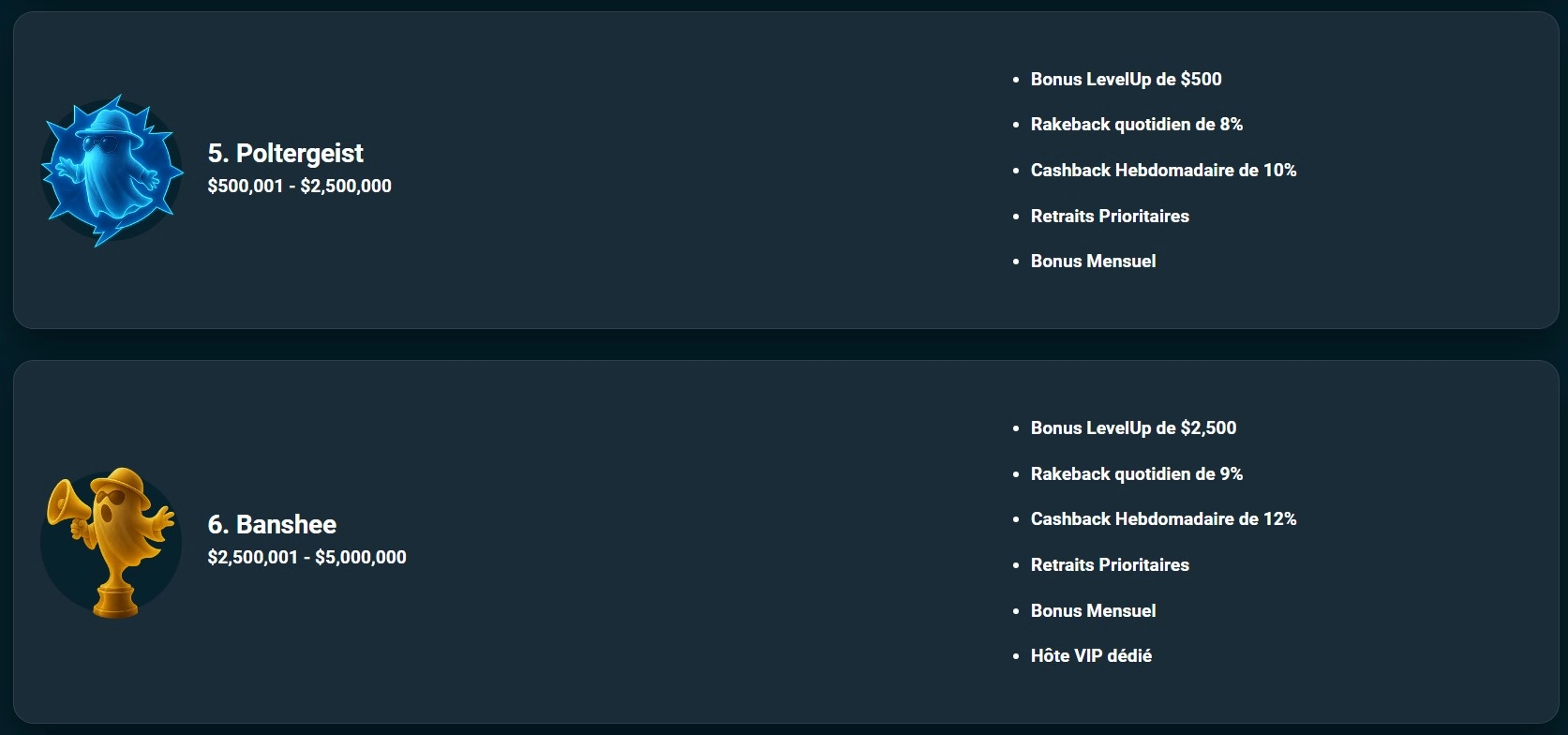The width and height of the screenshot is (1568, 735).
Task: Click Banshee 'Retraits Prioritaires' item
Action: coord(1110,564)
